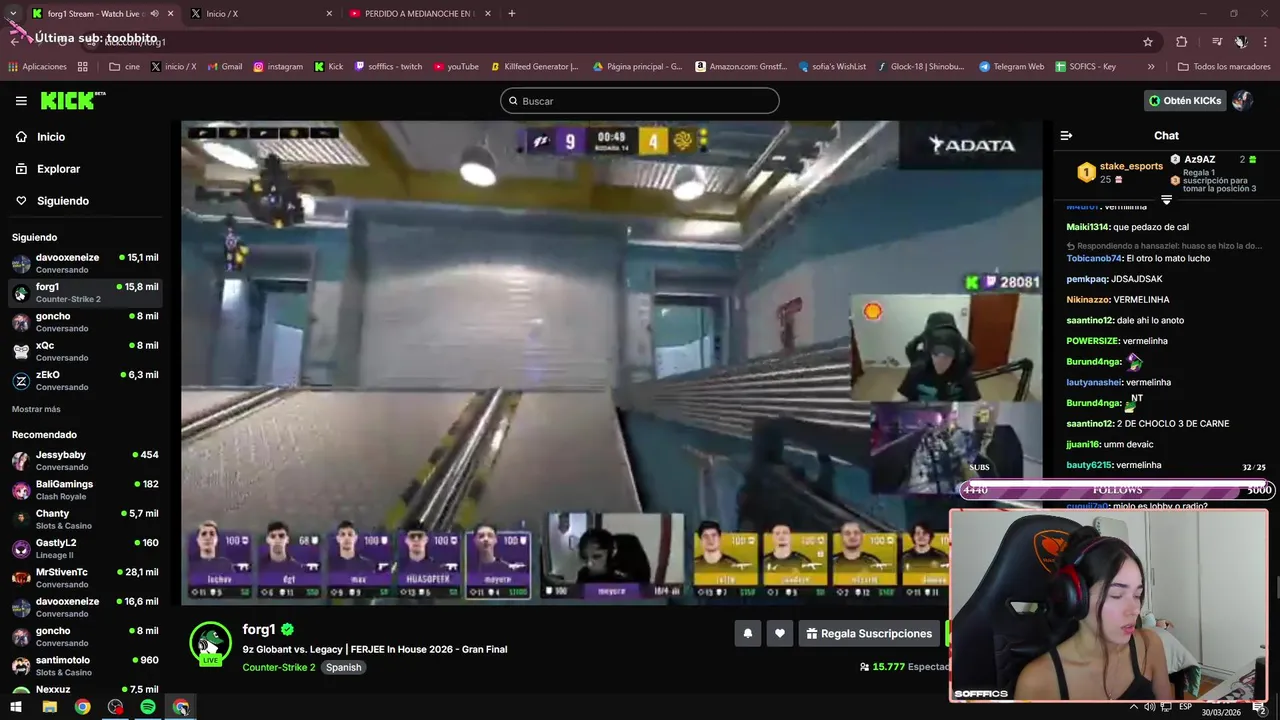
Task: Open Todos los marcadores folder
Action: 1223,67
